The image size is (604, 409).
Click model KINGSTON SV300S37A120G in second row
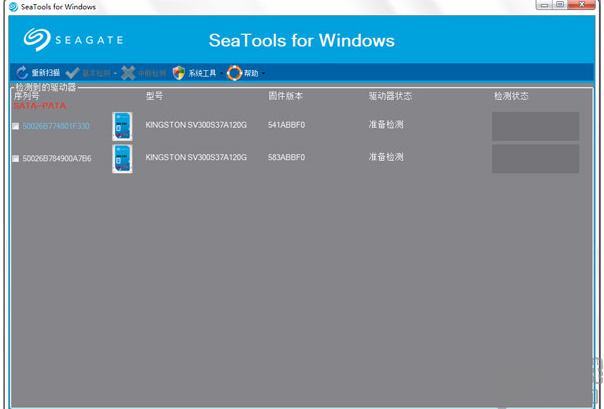196,157
